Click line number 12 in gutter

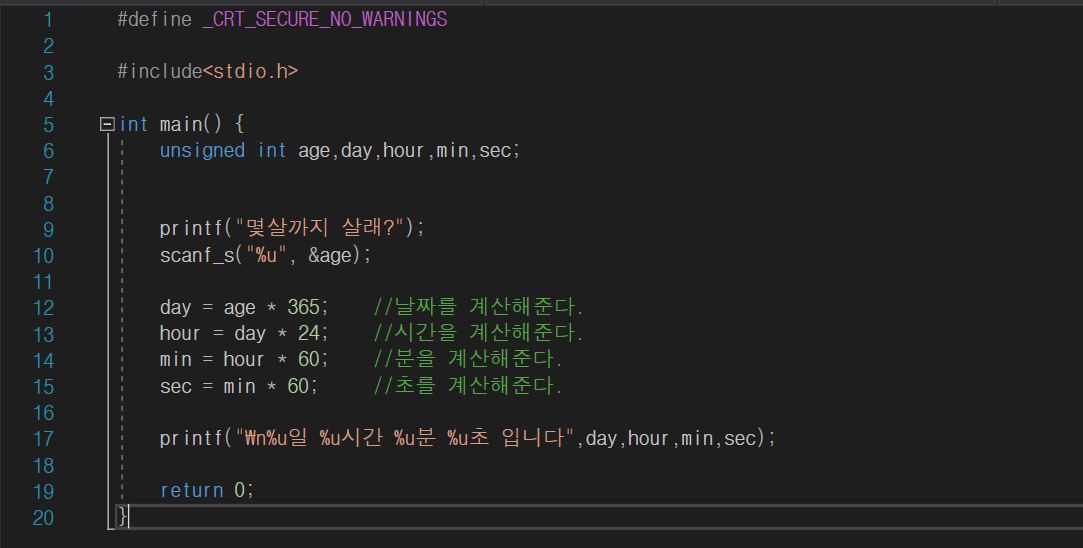tap(44, 308)
